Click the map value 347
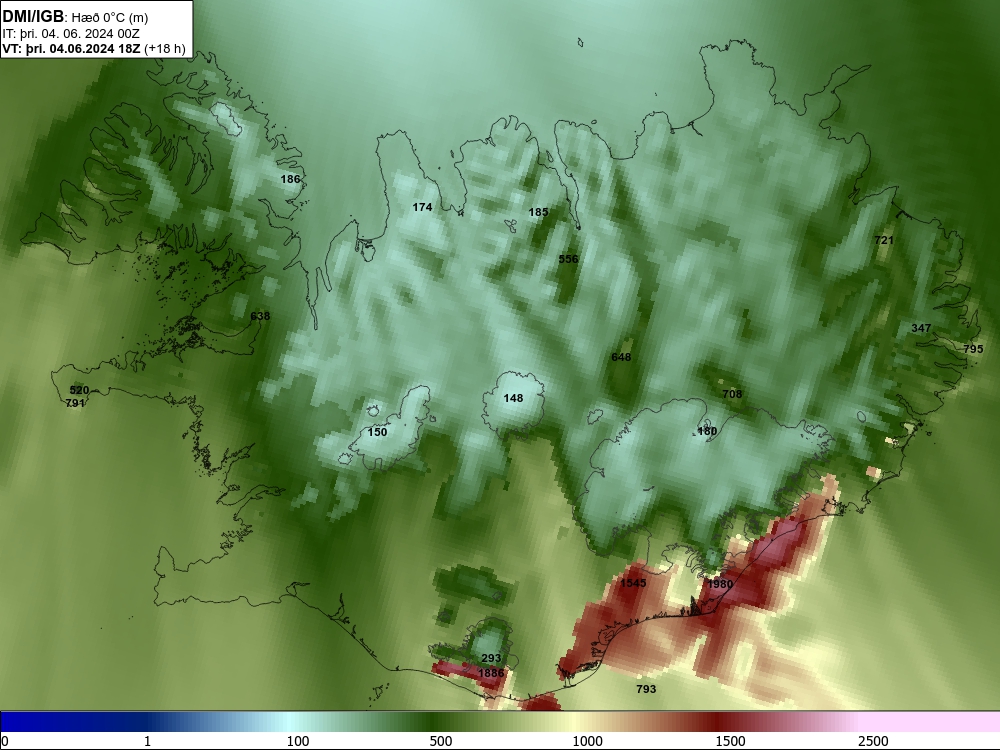The width and height of the screenshot is (1000, 750). [921, 328]
